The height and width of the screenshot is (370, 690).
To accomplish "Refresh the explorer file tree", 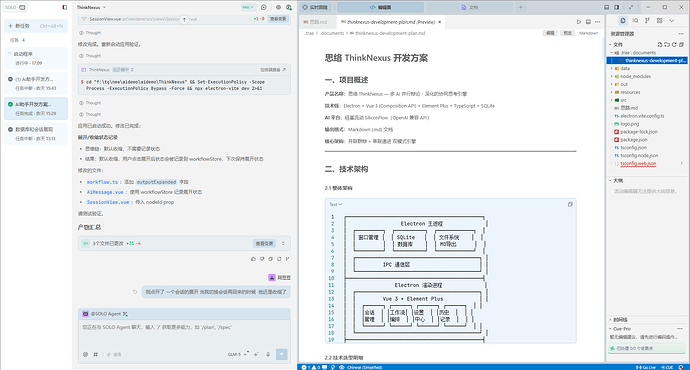I will [x=674, y=44].
